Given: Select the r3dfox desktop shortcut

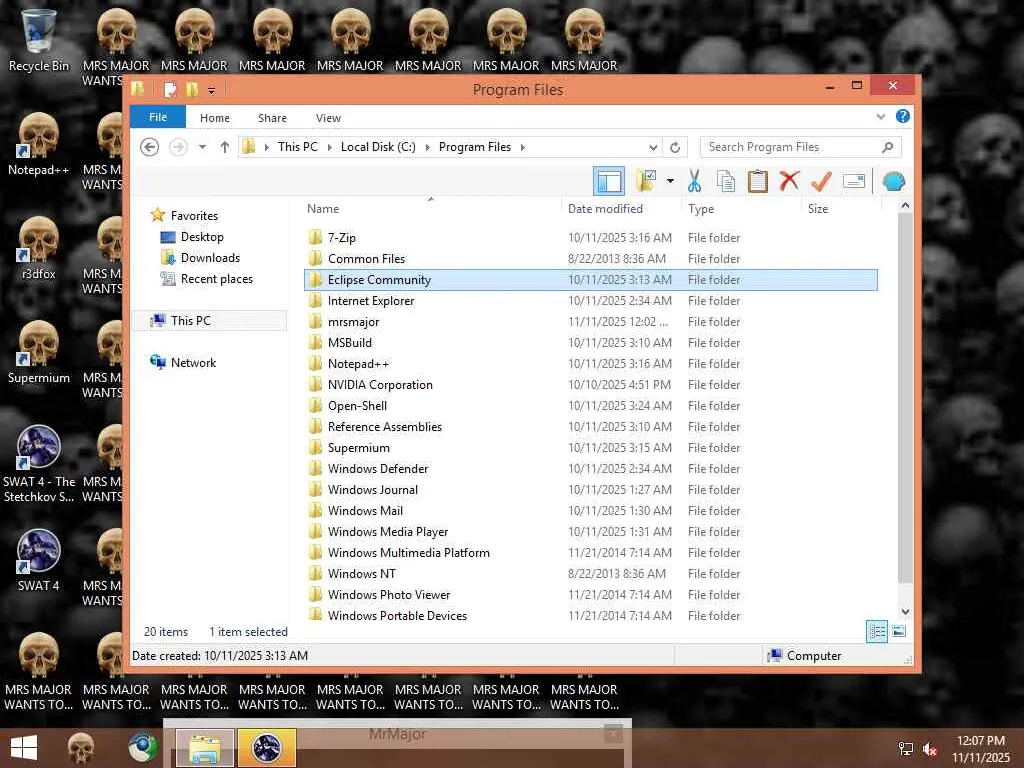Looking at the screenshot, I should click(38, 248).
